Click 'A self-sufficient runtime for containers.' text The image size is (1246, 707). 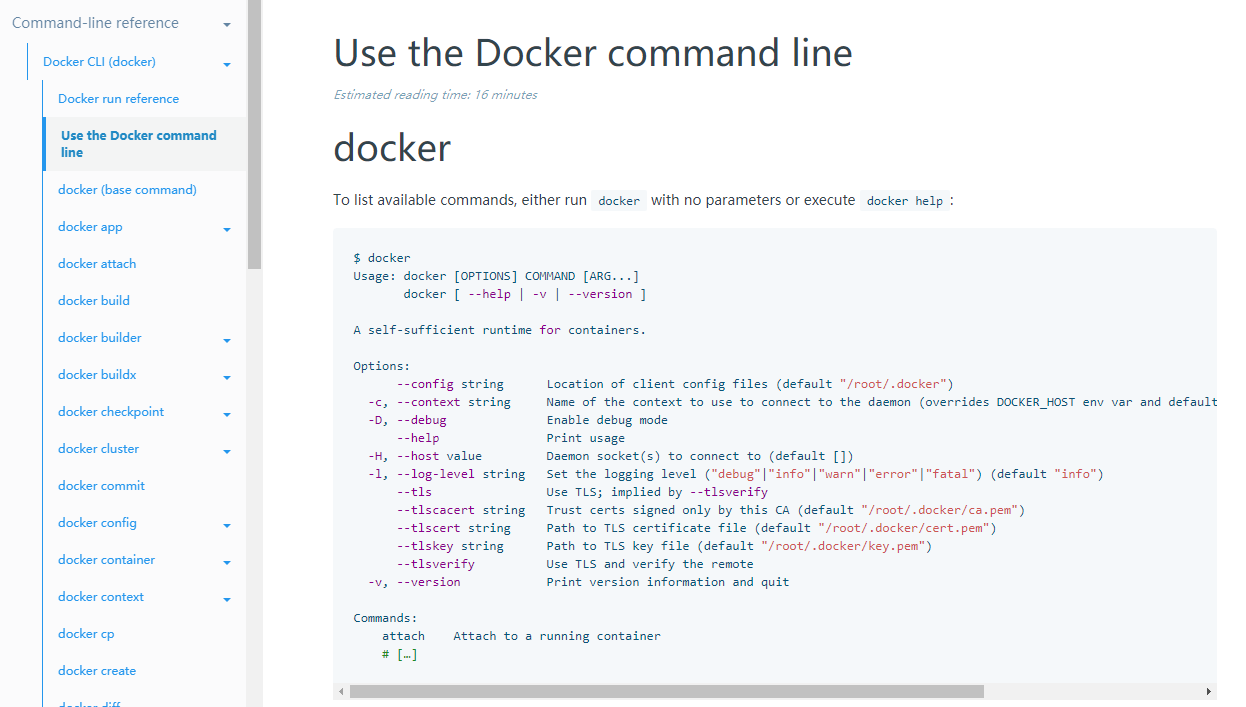[x=499, y=330]
